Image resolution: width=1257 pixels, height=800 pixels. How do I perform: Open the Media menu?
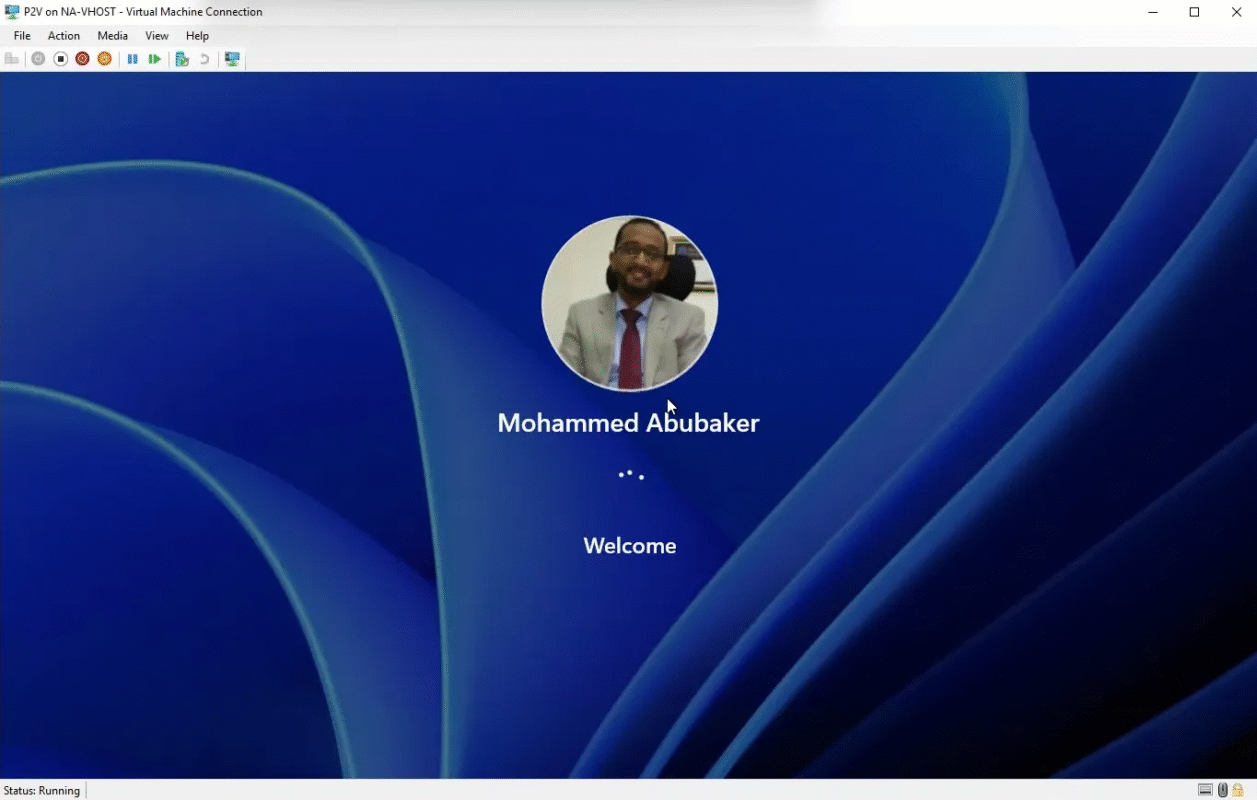(112, 36)
